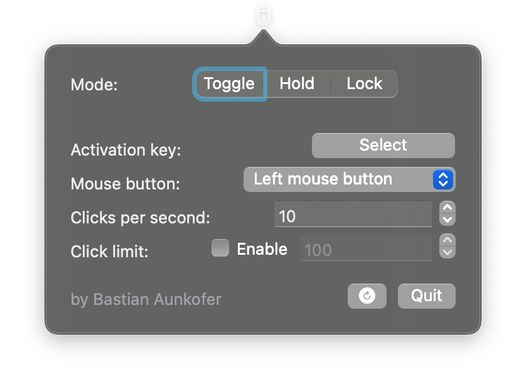Click the click limit field showing 100
Viewport: 526px width, 384px height.
(x=366, y=249)
